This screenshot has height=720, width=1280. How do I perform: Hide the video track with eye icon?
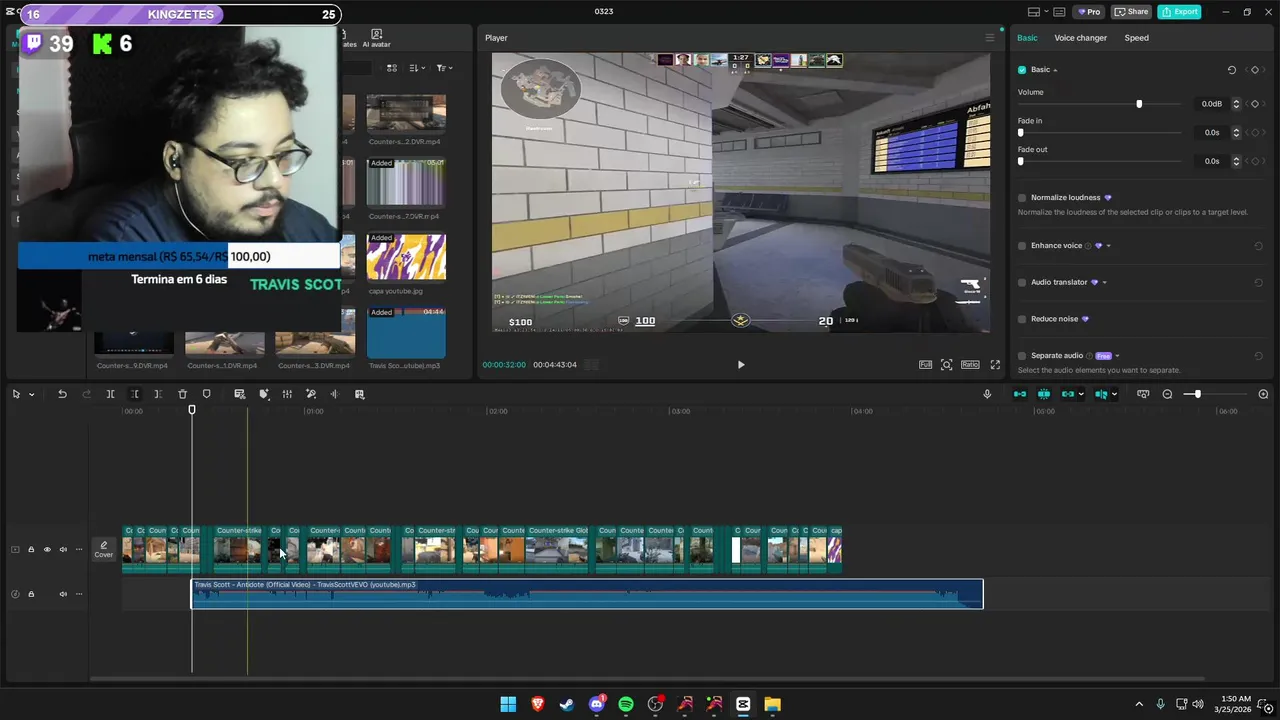tap(47, 549)
